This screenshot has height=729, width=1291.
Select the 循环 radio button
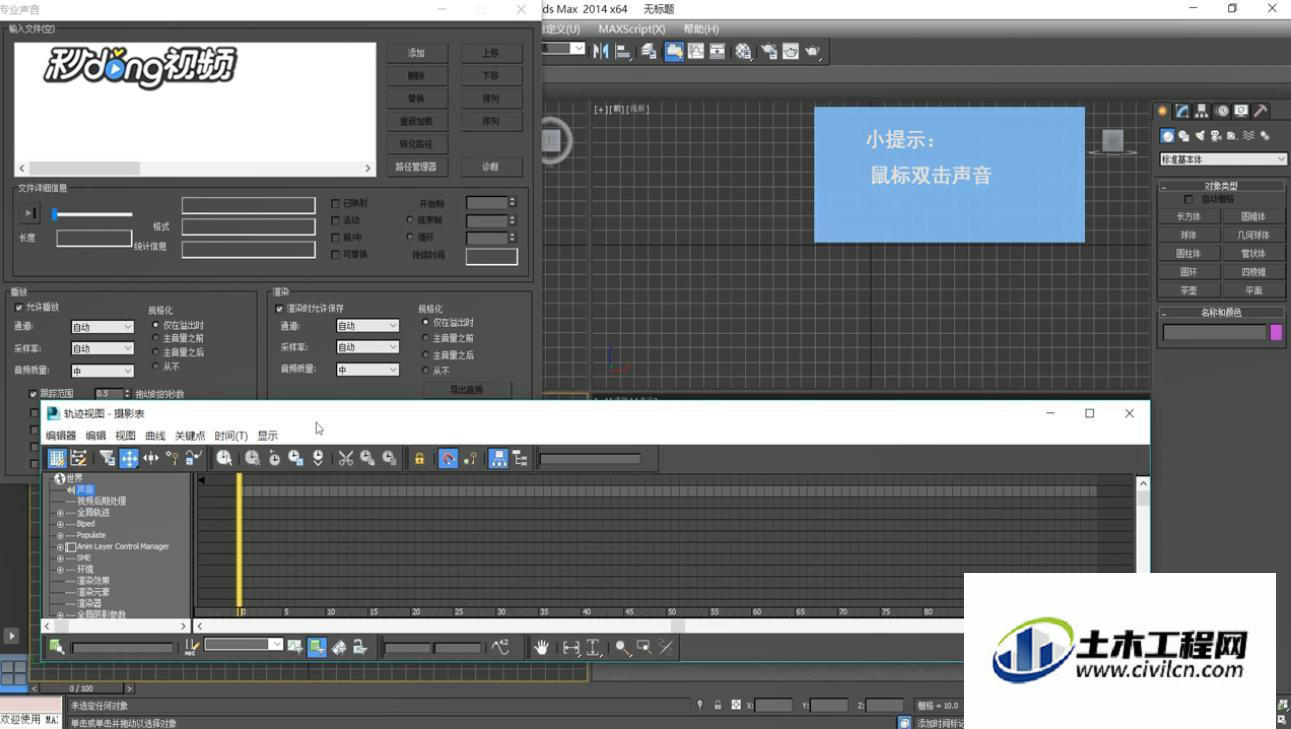click(410, 237)
